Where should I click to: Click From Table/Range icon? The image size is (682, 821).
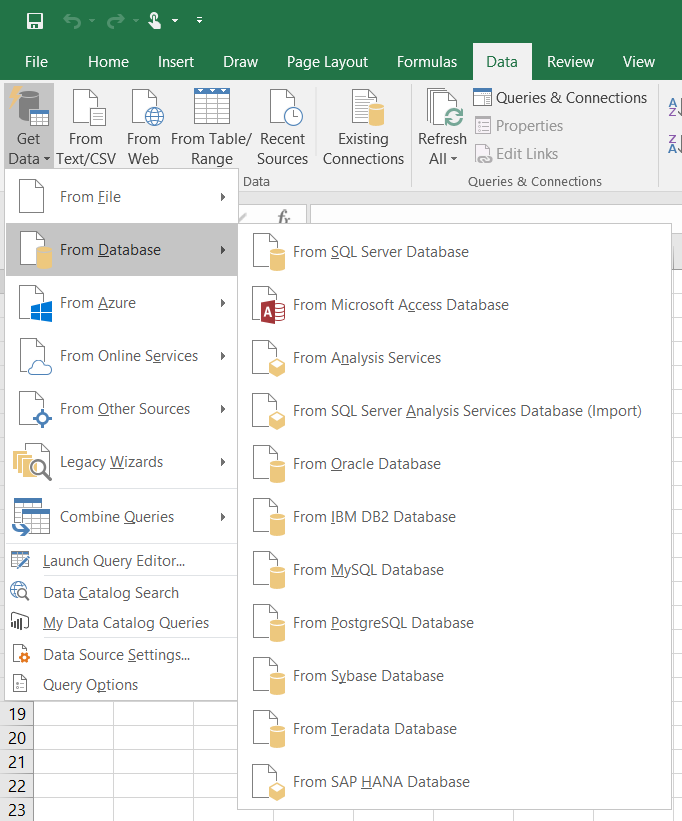(x=211, y=106)
